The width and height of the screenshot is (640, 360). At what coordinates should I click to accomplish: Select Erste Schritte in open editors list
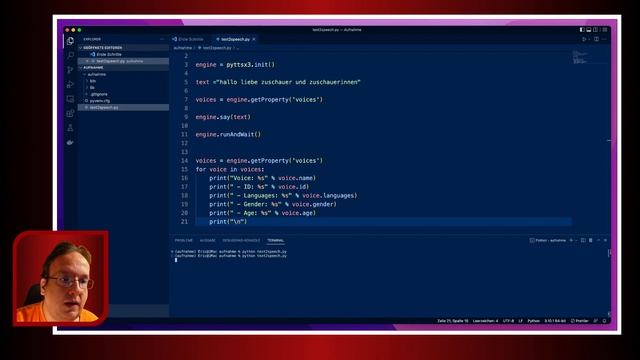pyautogui.click(x=124, y=54)
